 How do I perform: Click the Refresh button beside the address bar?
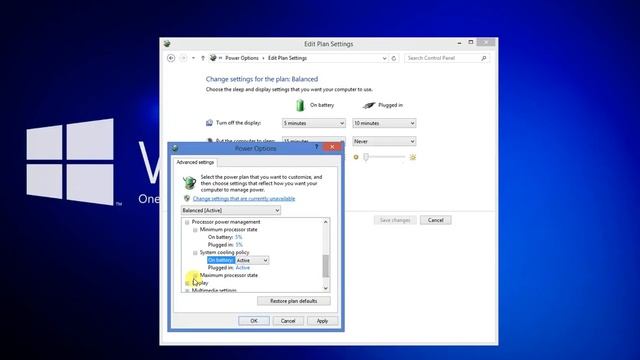point(394,58)
